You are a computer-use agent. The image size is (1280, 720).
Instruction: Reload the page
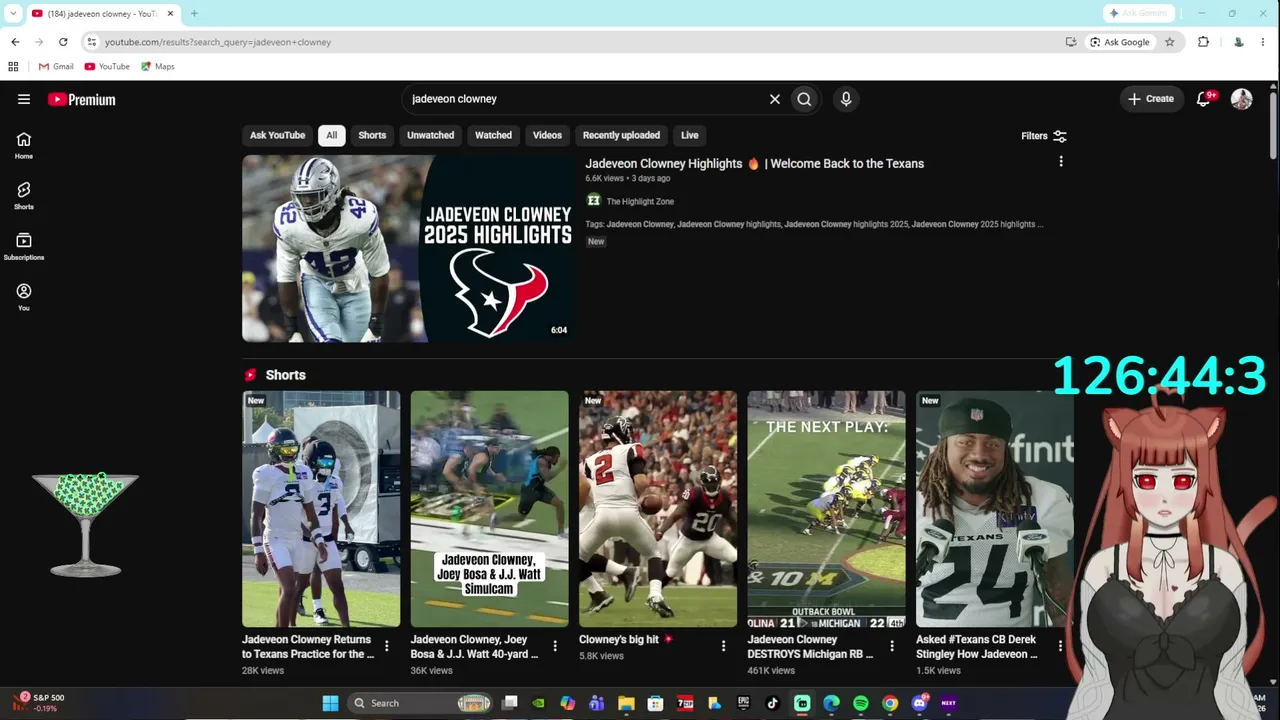coord(63,42)
